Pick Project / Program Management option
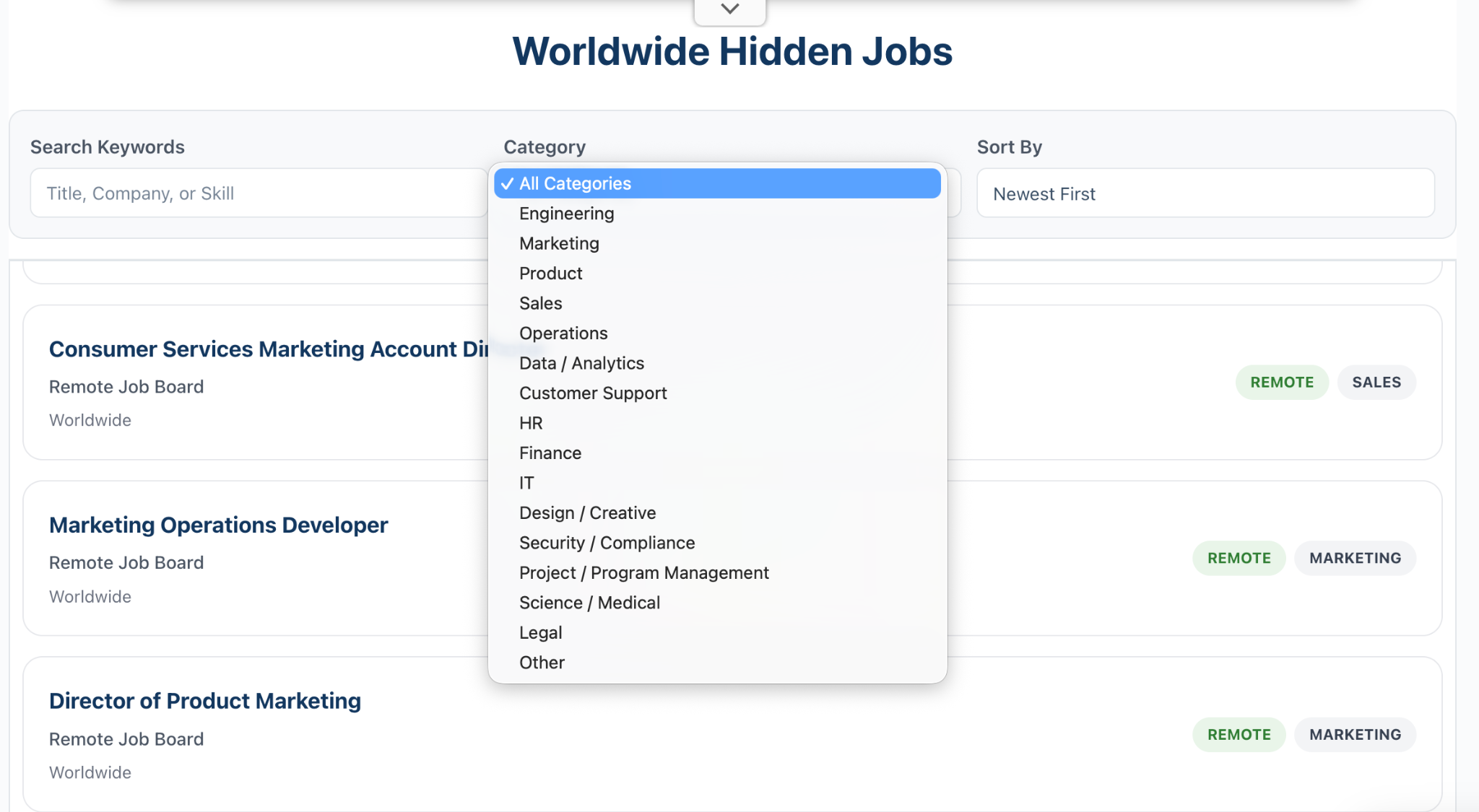The height and width of the screenshot is (812, 1479). point(717,573)
